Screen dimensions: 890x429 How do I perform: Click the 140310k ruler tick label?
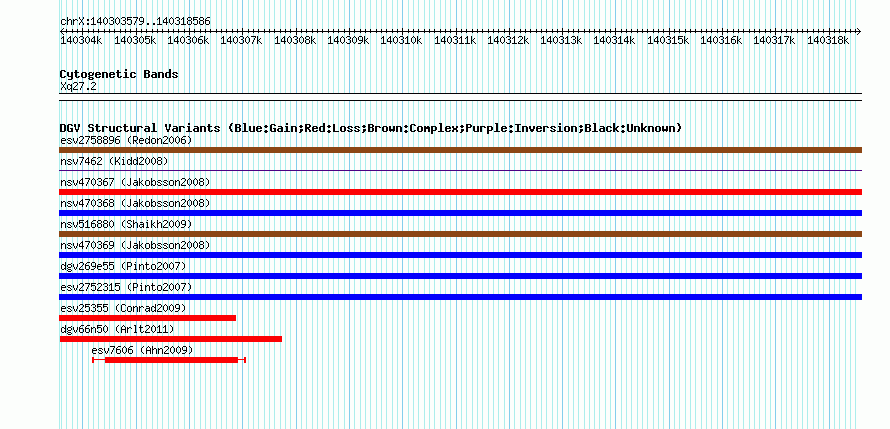(401, 40)
